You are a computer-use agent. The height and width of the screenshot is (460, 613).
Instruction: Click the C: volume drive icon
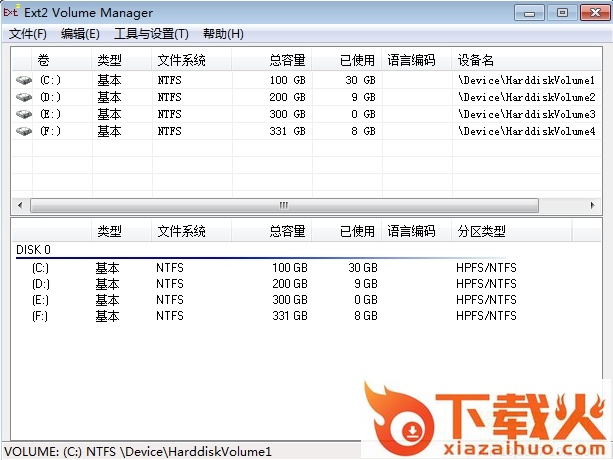pyautogui.click(x=23, y=80)
